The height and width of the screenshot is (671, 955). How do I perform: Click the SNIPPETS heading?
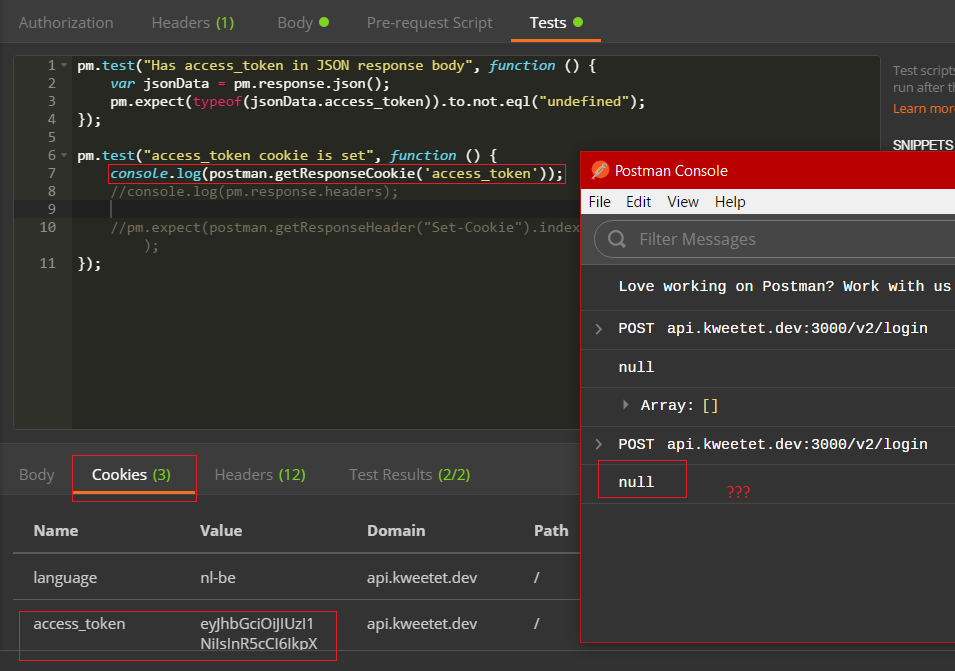click(x=922, y=145)
